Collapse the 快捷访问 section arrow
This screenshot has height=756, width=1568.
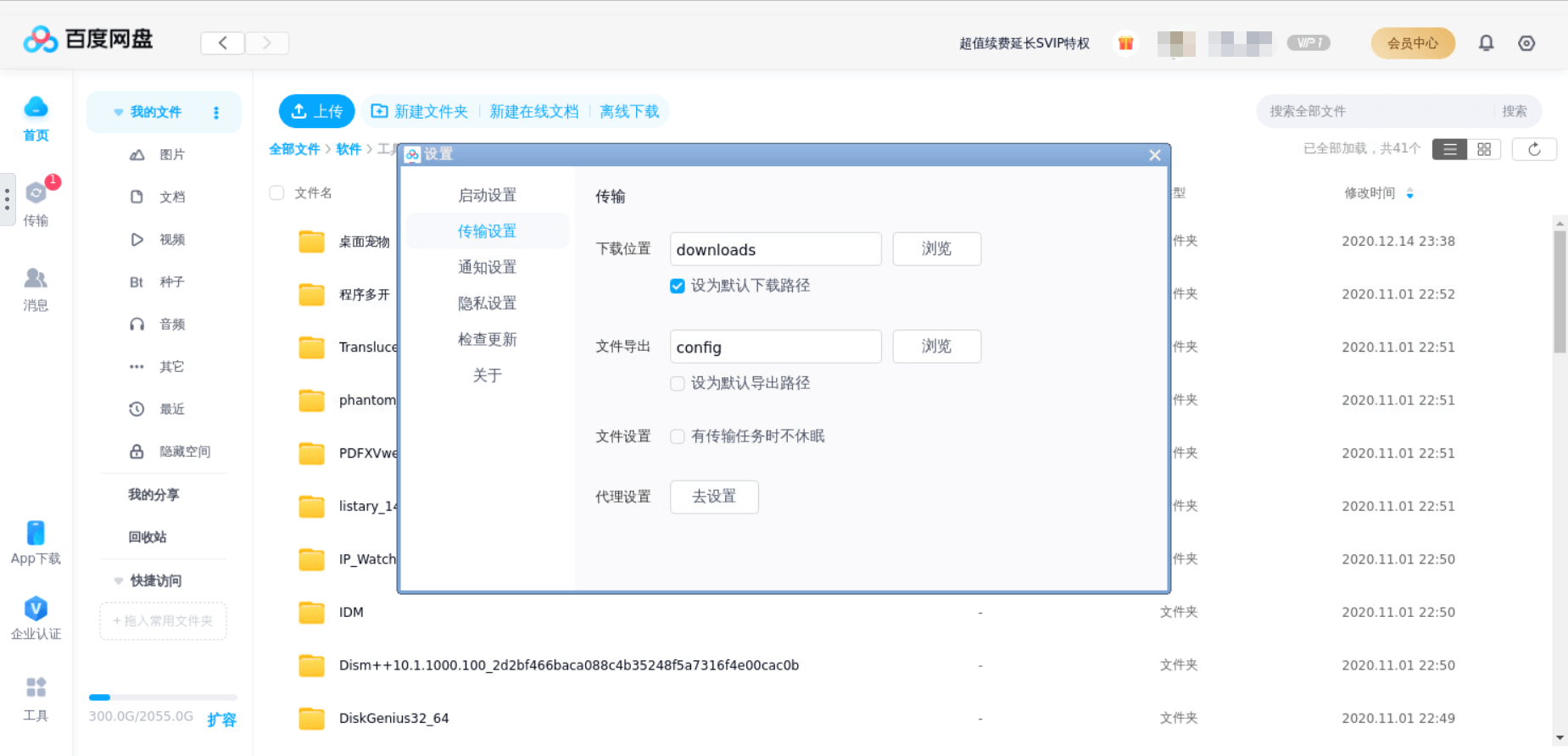point(119,581)
